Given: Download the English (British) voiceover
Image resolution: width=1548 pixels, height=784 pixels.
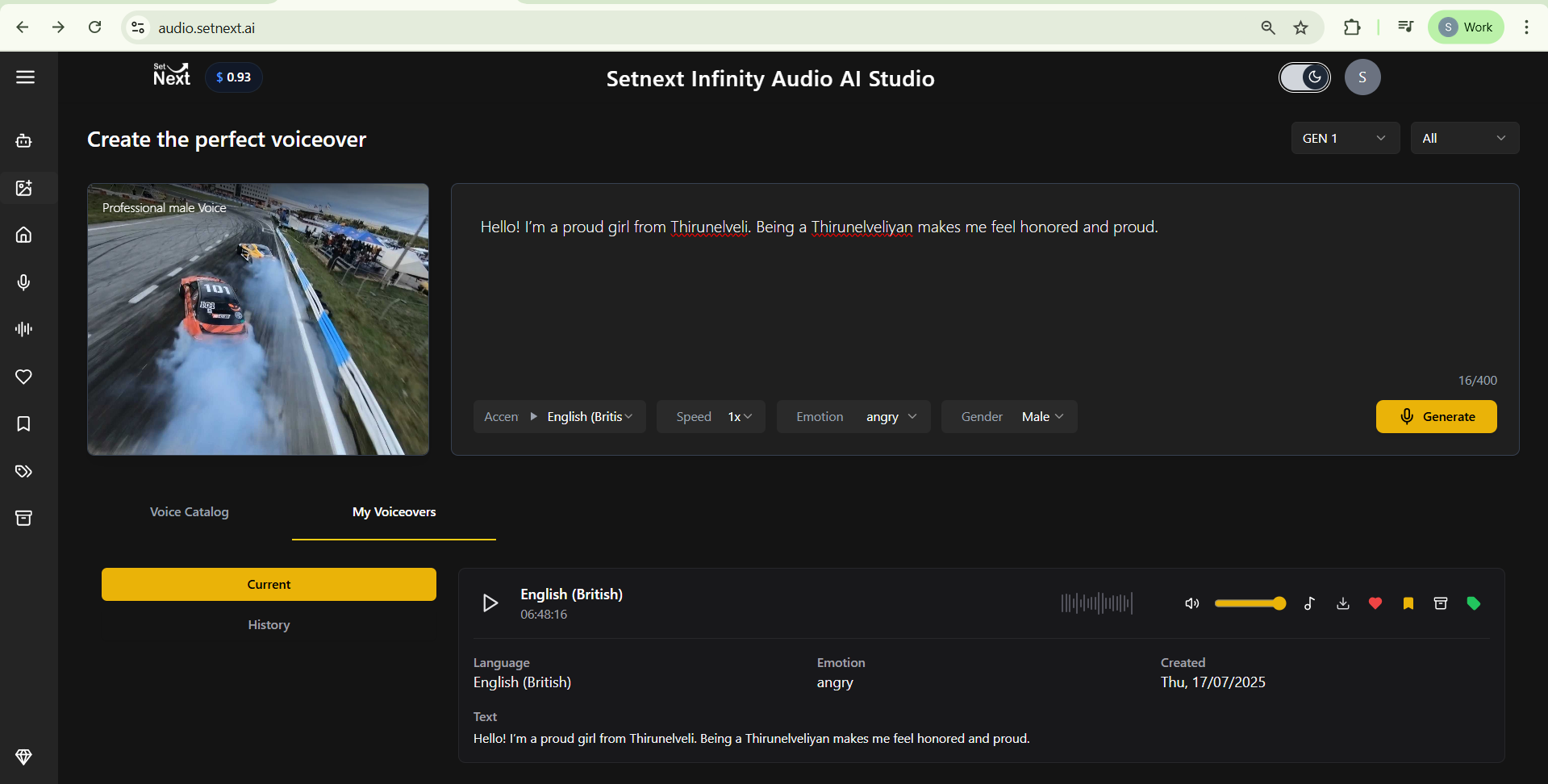Looking at the screenshot, I should click(1343, 603).
